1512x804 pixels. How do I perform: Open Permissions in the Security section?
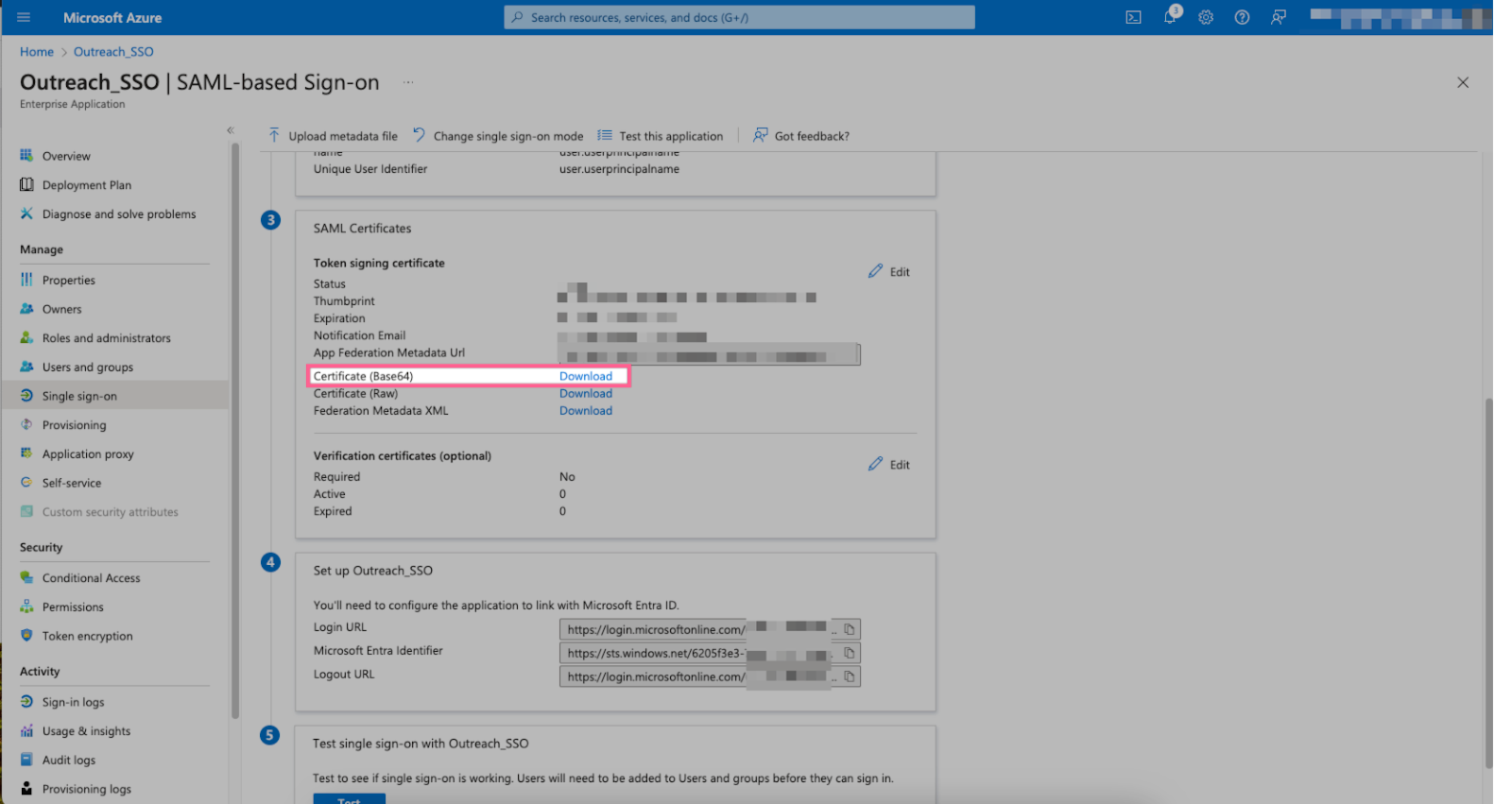[73, 607]
